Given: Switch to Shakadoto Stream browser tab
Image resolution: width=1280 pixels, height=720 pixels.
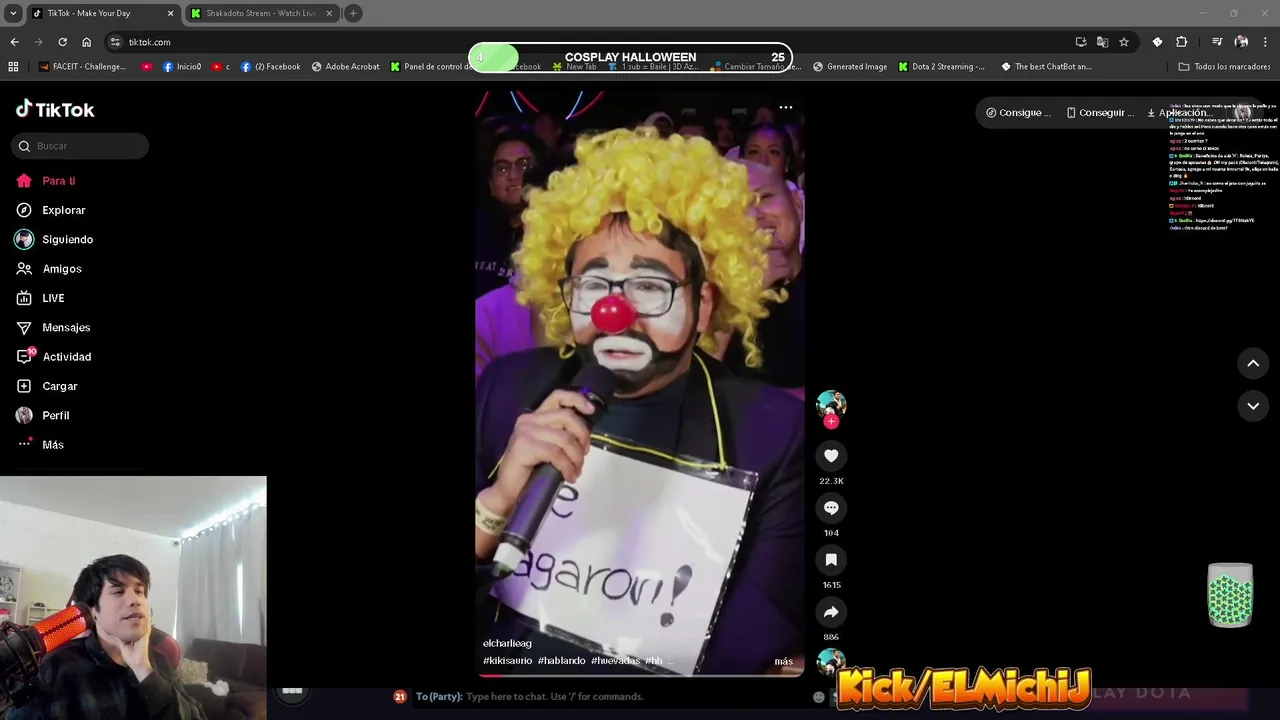Looking at the screenshot, I should (x=260, y=13).
